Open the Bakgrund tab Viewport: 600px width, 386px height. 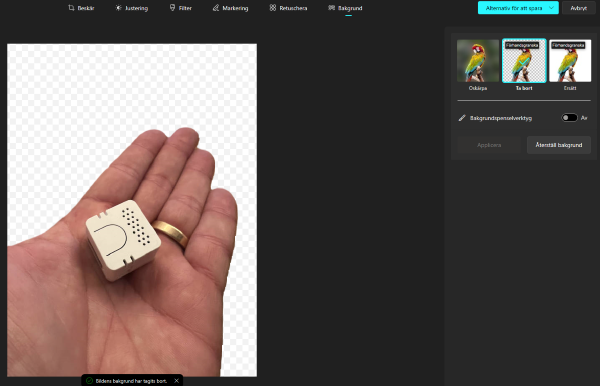click(345, 8)
